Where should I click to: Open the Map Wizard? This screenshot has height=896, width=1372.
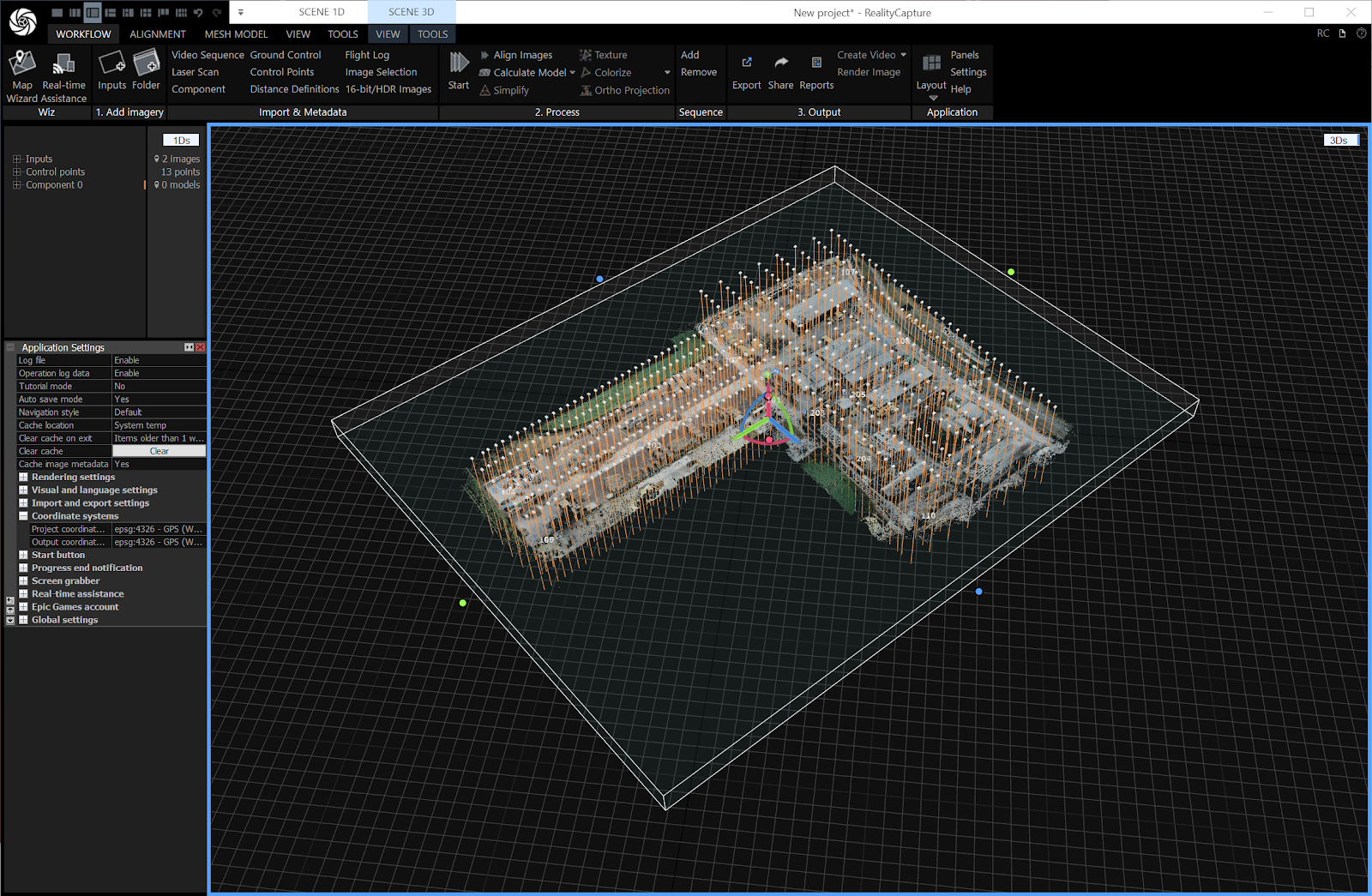tap(22, 75)
